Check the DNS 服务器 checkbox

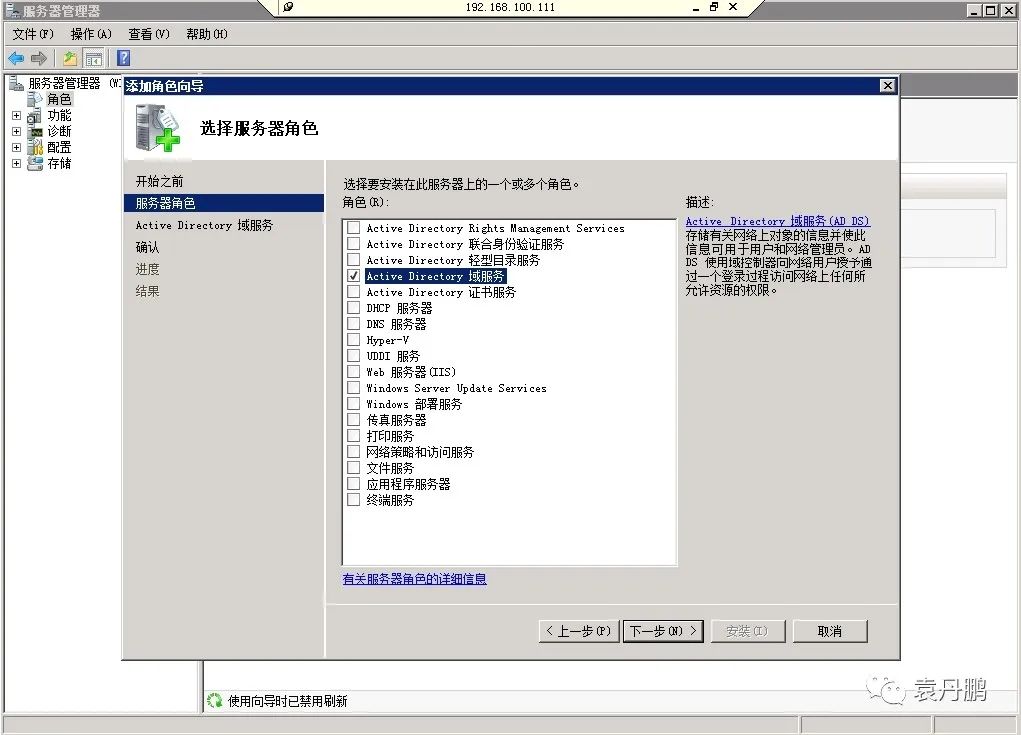[354, 324]
